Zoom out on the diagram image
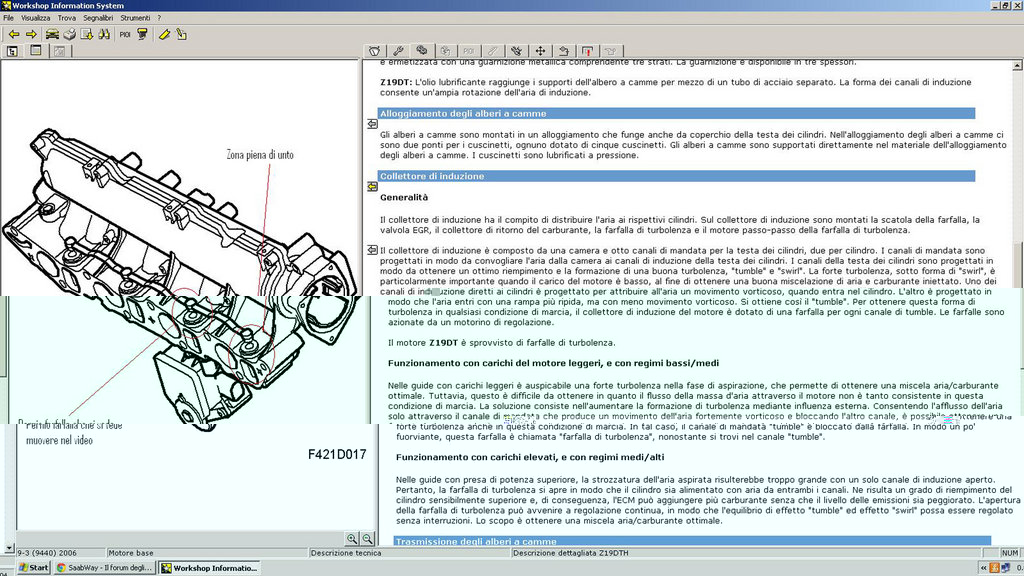The width and height of the screenshot is (1024, 576). click(x=368, y=538)
